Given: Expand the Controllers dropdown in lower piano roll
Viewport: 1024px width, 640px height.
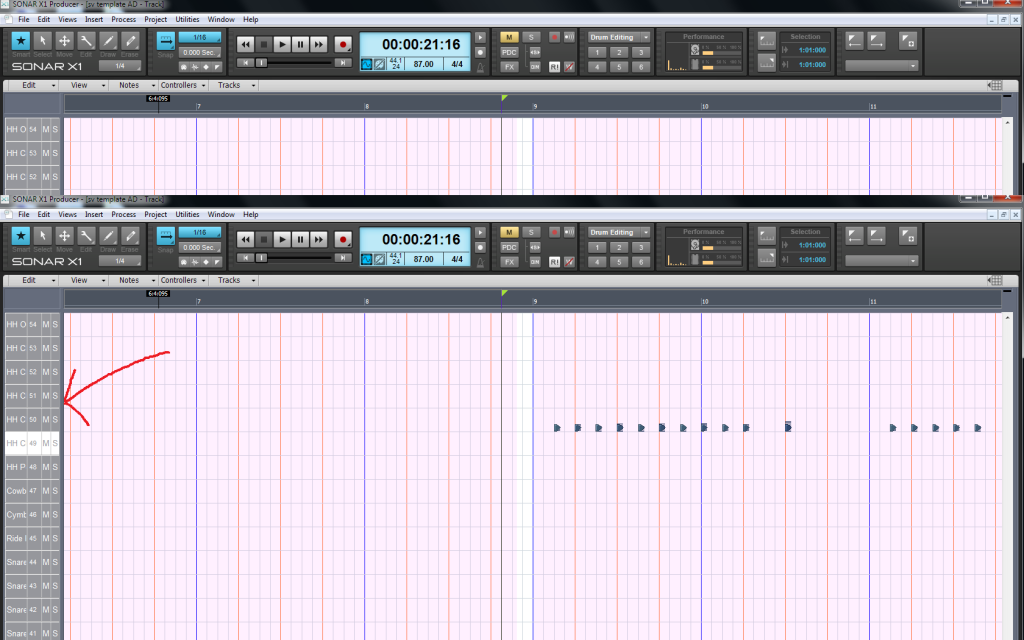Looking at the screenshot, I should click(183, 280).
